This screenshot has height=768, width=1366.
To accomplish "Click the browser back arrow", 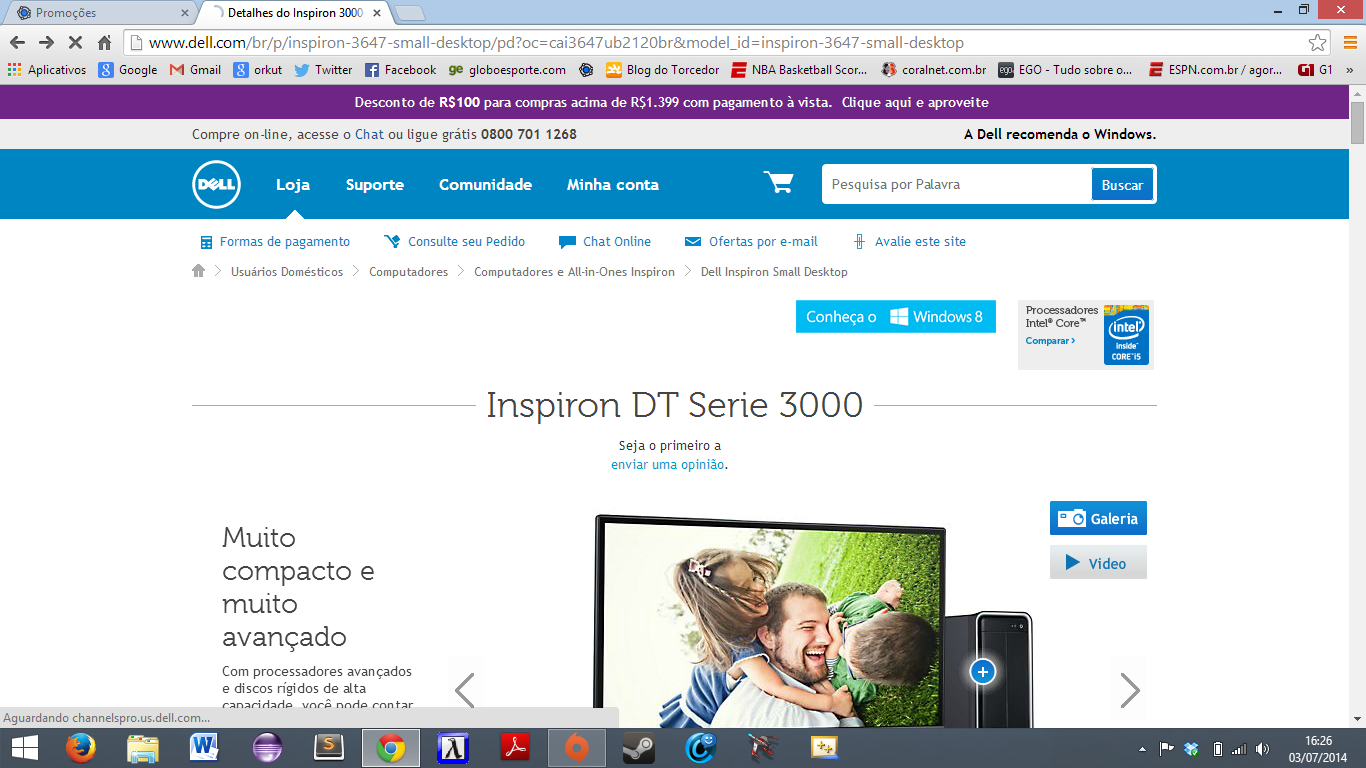I will point(17,43).
